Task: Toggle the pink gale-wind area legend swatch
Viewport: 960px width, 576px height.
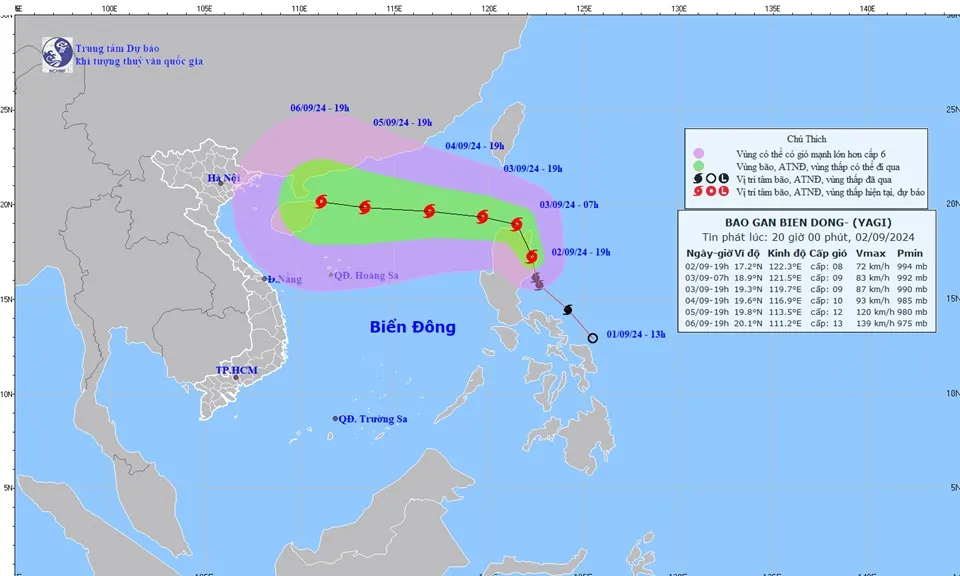Action: pos(698,153)
